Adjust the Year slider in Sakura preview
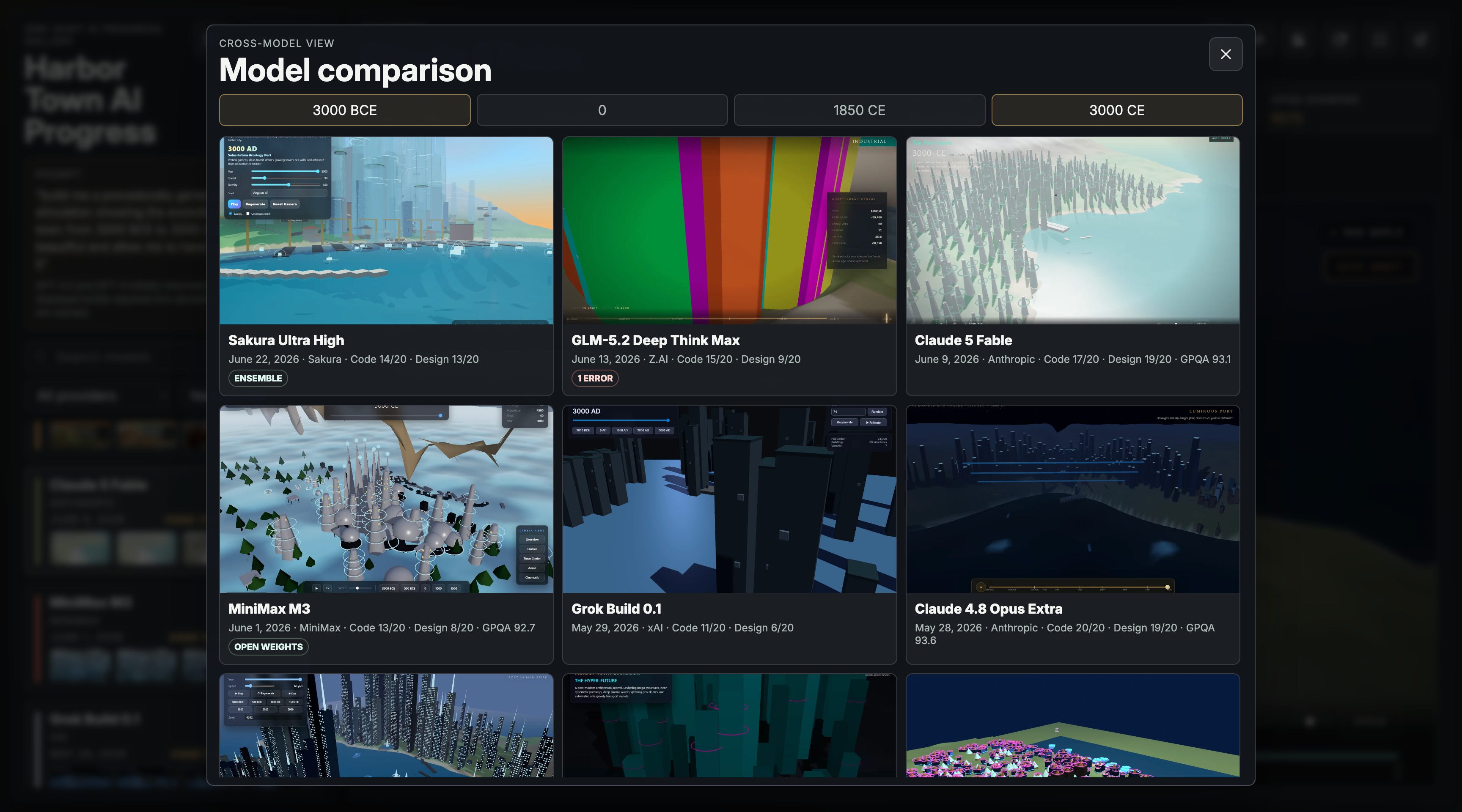1462x812 pixels. click(285, 171)
